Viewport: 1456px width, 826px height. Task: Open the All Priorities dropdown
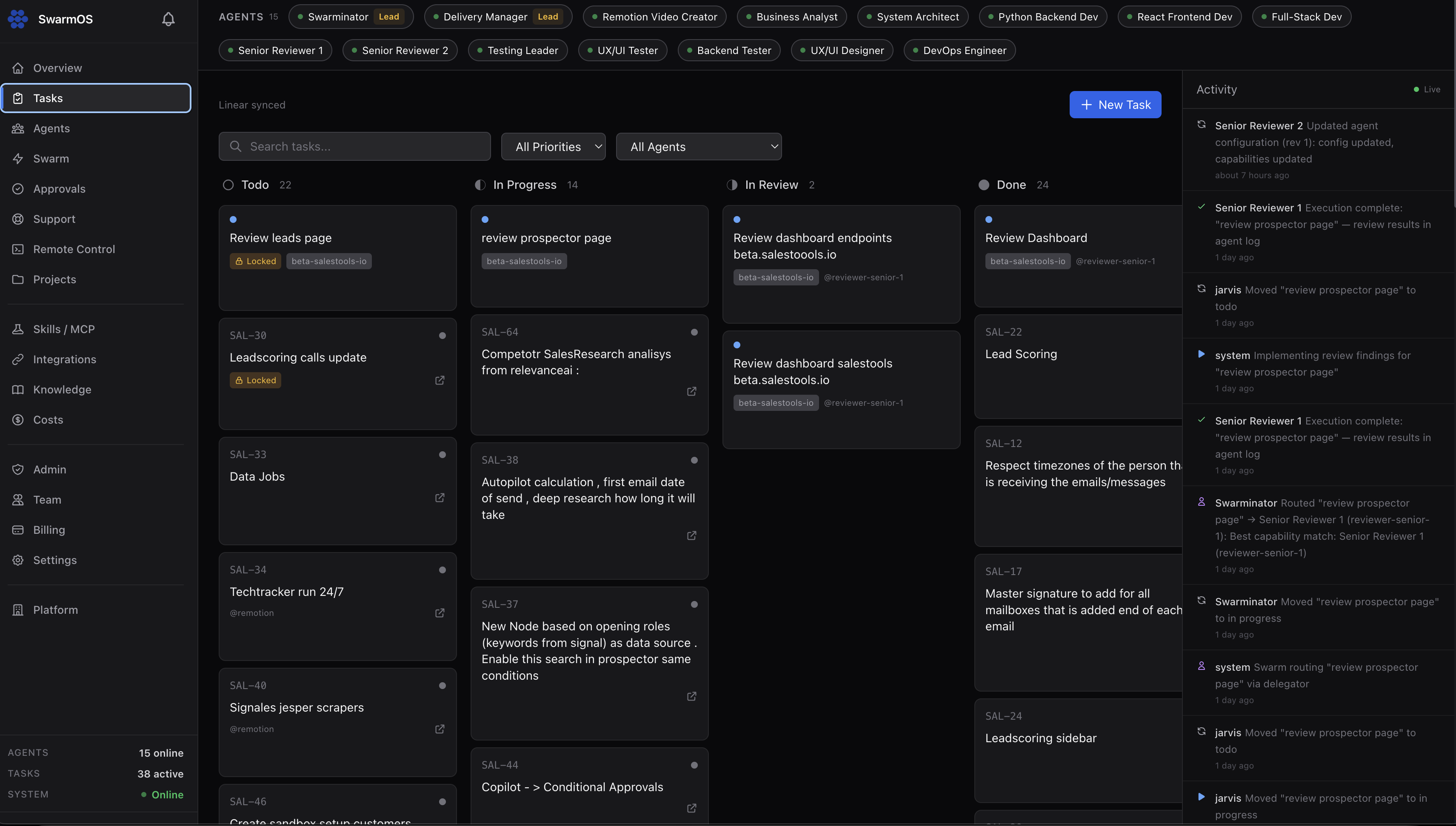[553, 147]
